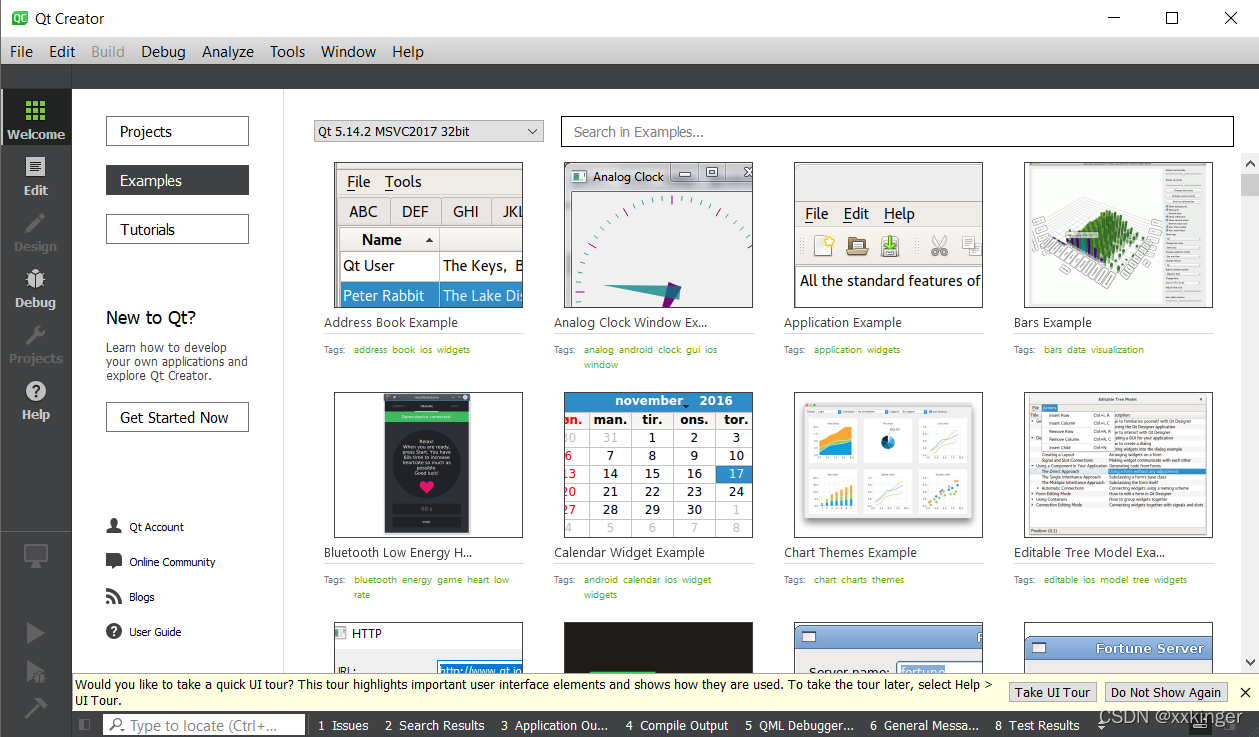
Task: Open Address Book Example thumbnail
Action: point(428,235)
